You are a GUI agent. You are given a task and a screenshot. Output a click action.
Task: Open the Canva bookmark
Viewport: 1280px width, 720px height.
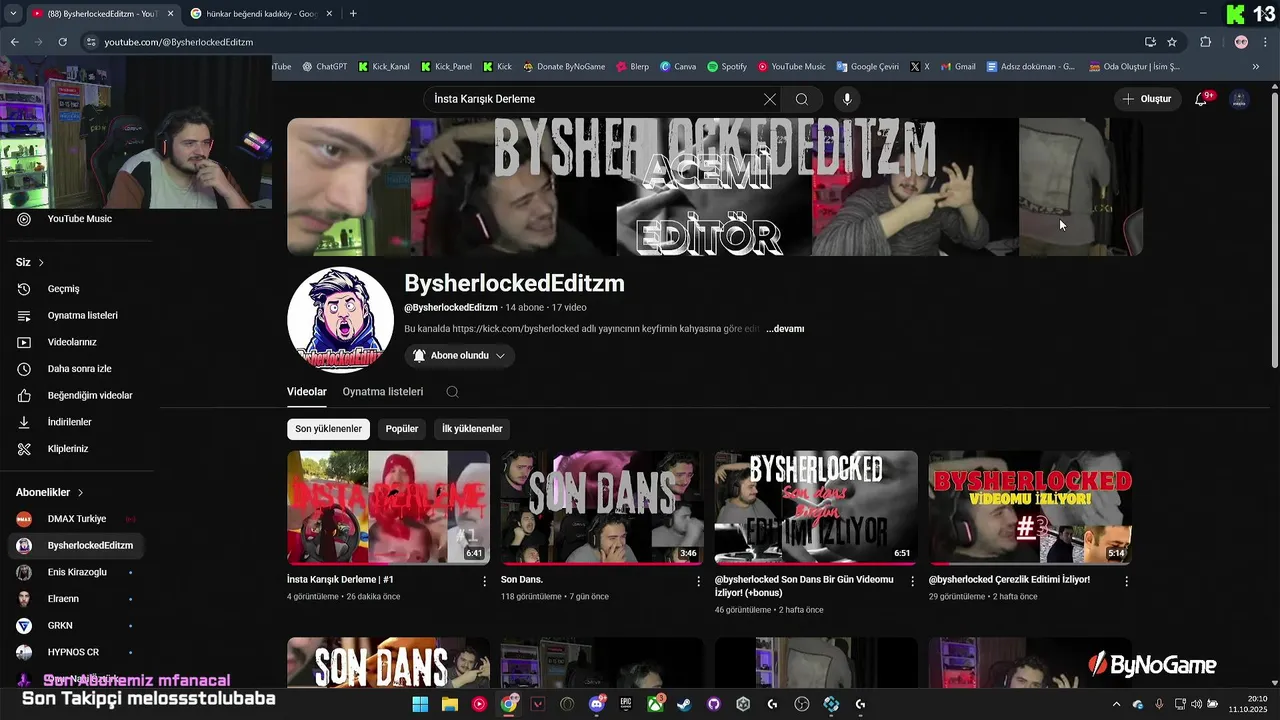click(678, 67)
